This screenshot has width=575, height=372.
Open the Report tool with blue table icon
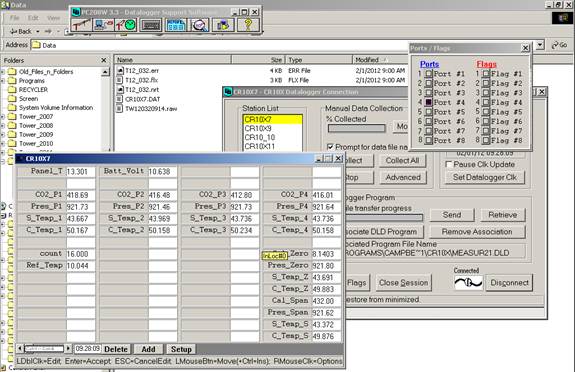click(x=176, y=25)
